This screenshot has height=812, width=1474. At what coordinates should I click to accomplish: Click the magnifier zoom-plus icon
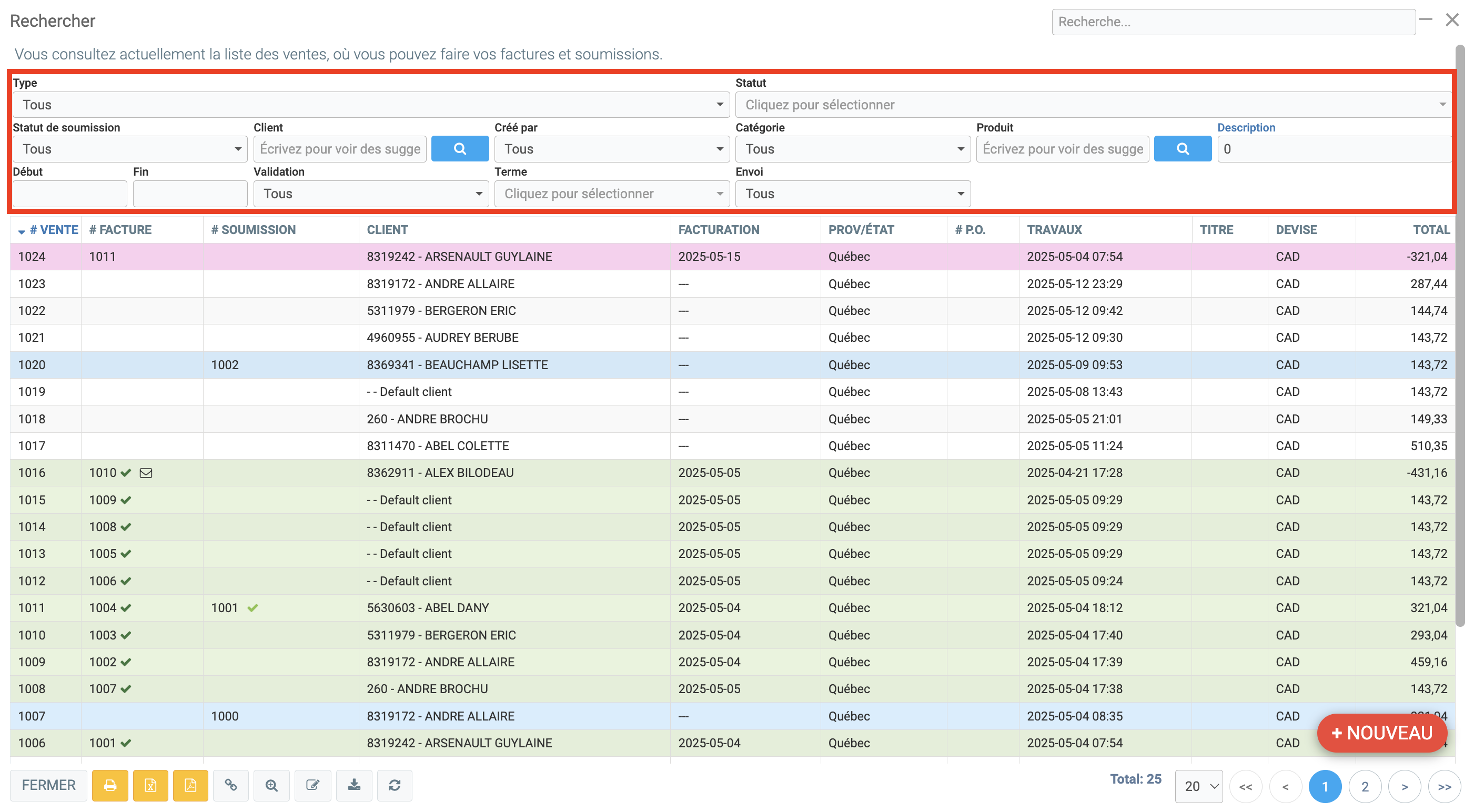point(271,785)
